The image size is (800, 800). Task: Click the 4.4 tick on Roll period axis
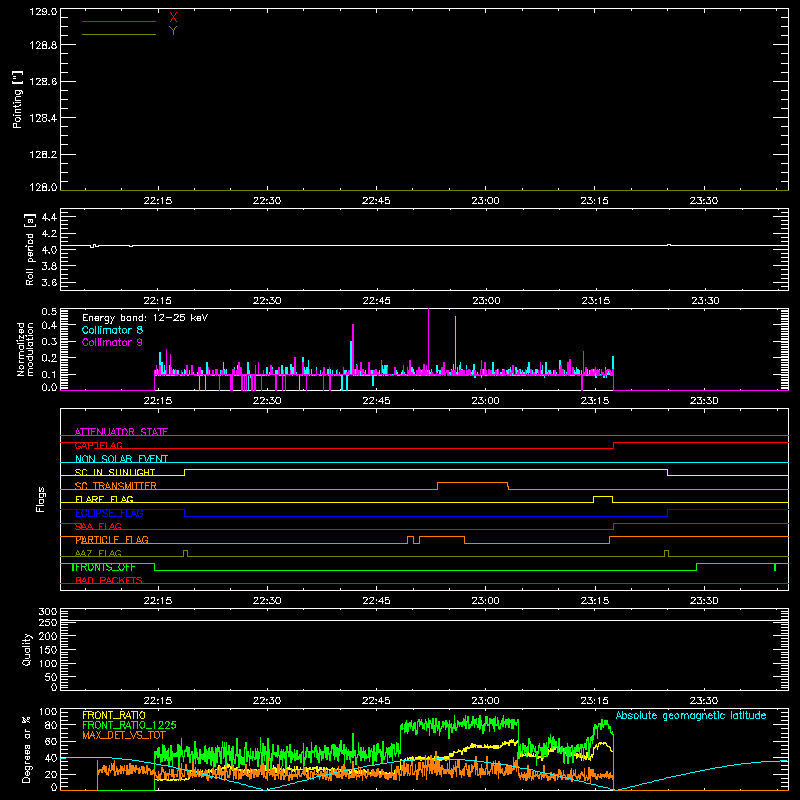(x=49, y=217)
